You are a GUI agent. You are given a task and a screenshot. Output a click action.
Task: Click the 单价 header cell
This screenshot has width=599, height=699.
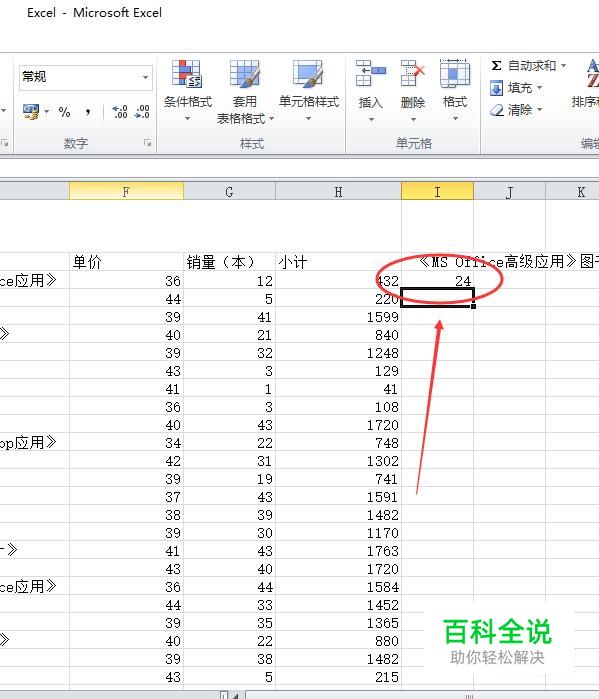click(x=126, y=262)
